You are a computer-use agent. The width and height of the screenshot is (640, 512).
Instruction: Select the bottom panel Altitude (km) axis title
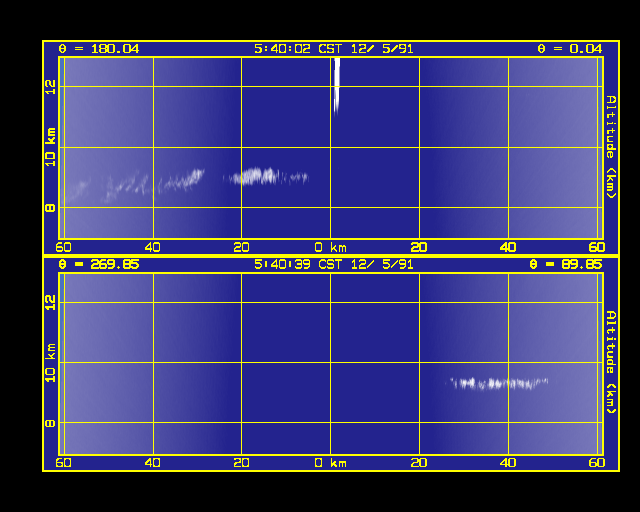tap(611, 362)
